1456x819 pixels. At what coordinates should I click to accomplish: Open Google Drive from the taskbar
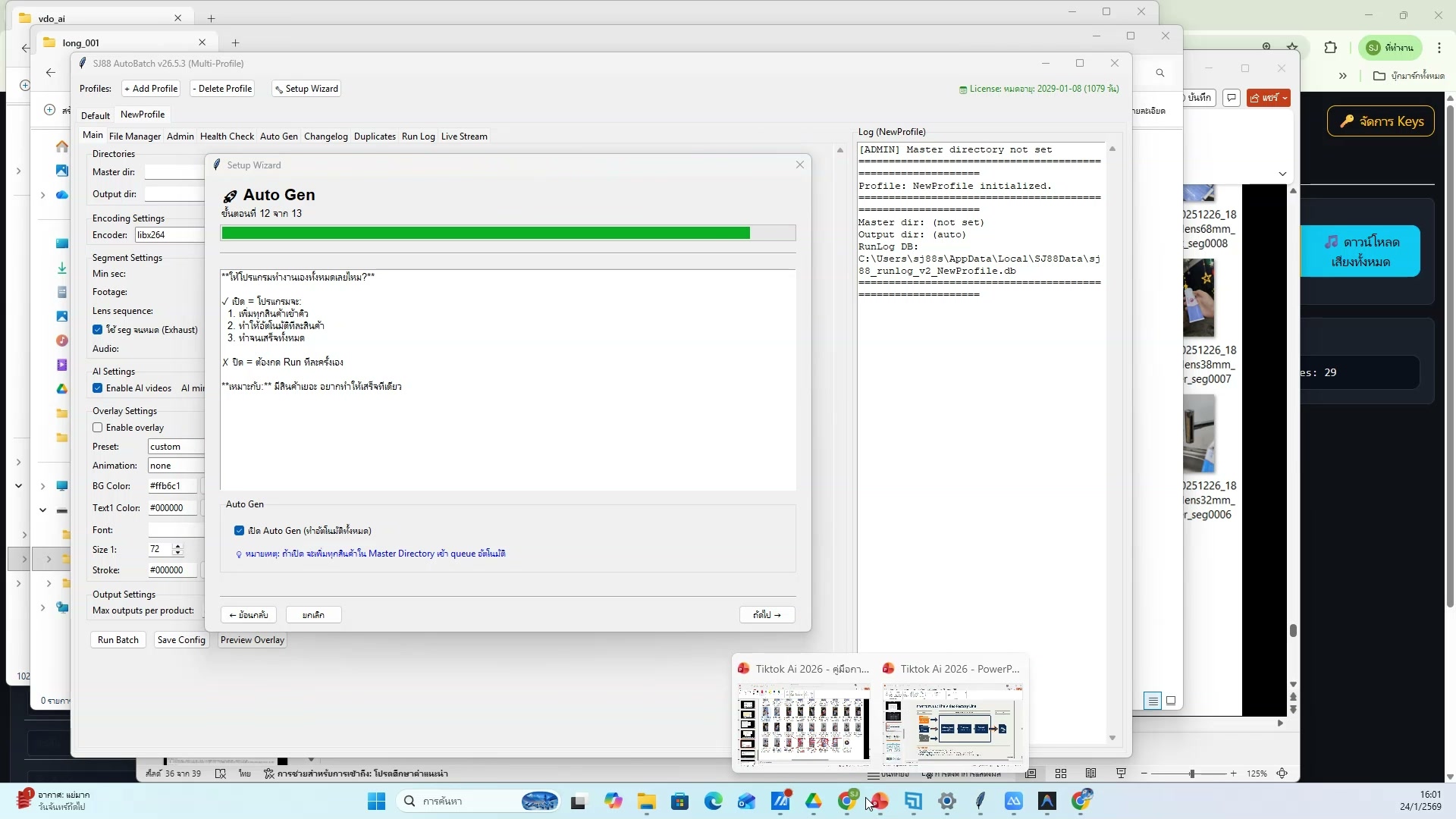pos(814,802)
